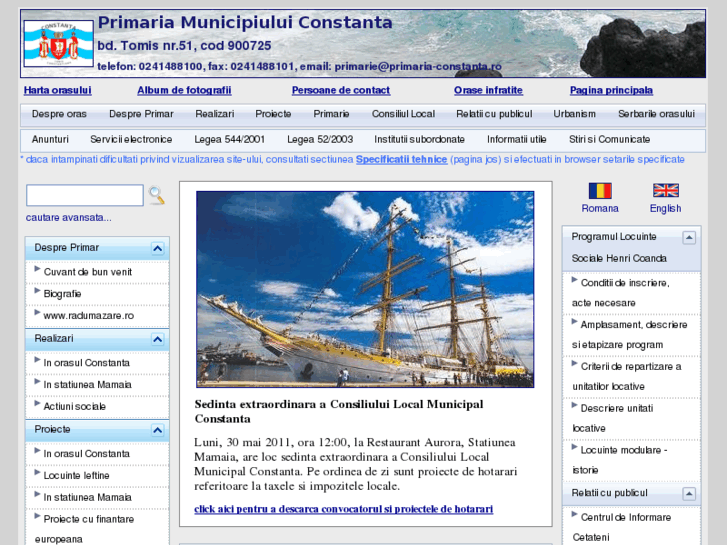Open the Legea 544/2001 menu
Screen dimensions: 727x545
230,140
